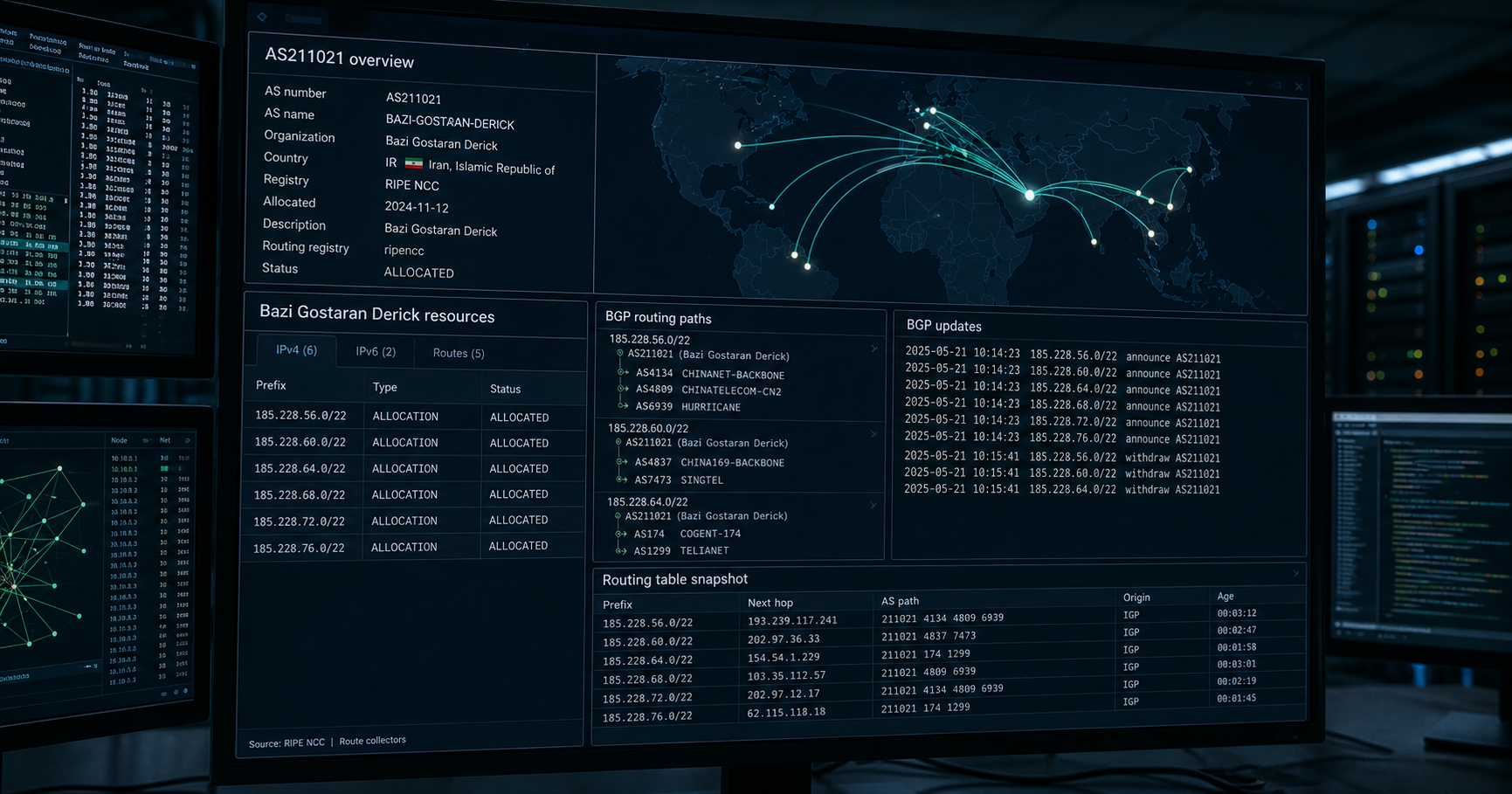Select the AS174 COGENT-174 tree entry

click(687, 534)
